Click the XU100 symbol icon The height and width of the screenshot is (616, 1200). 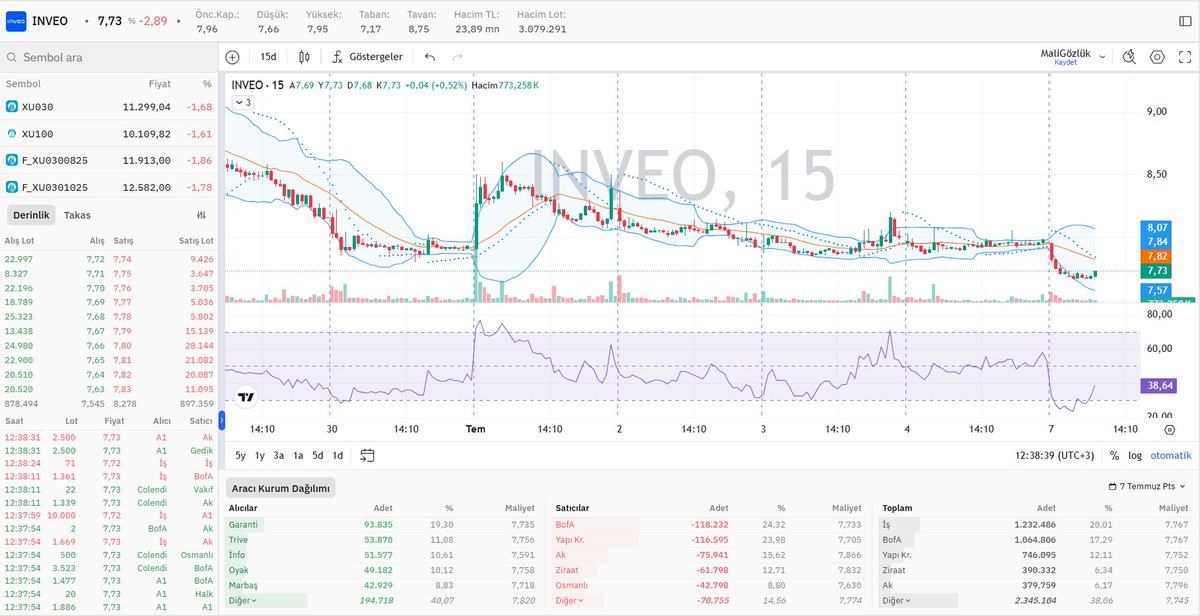12,133
